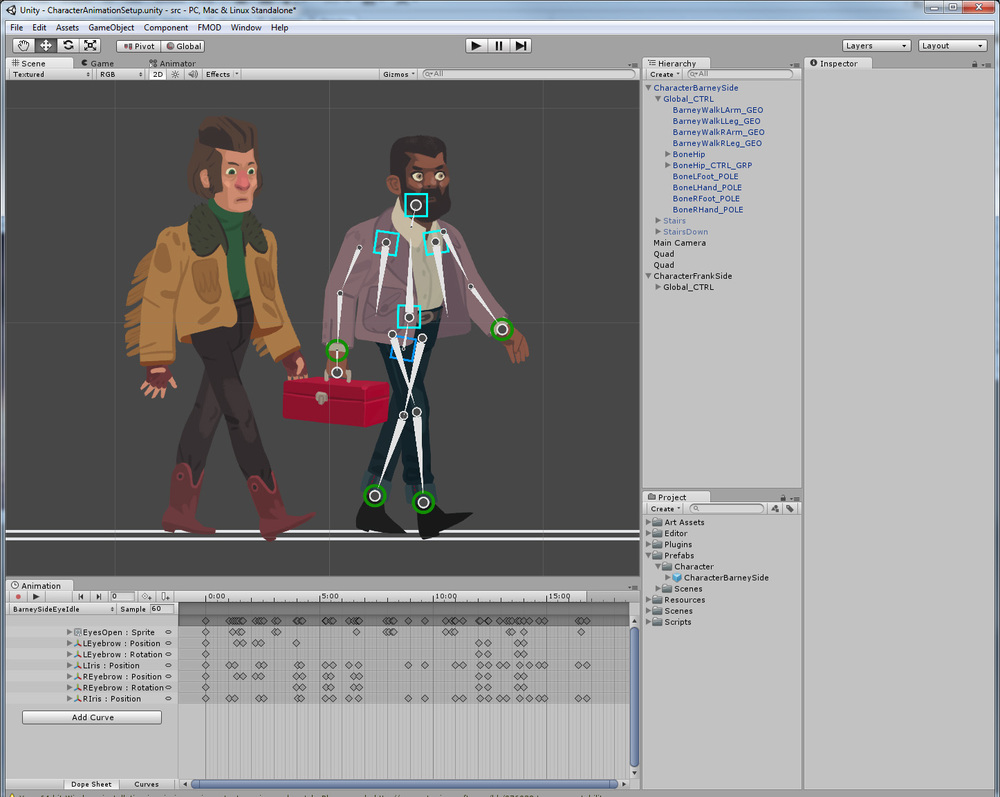This screenshot has height=797, width=1000.
Task: Collapse CharacterBarneySide in the Hierarchy
Action: click(649, 88)
